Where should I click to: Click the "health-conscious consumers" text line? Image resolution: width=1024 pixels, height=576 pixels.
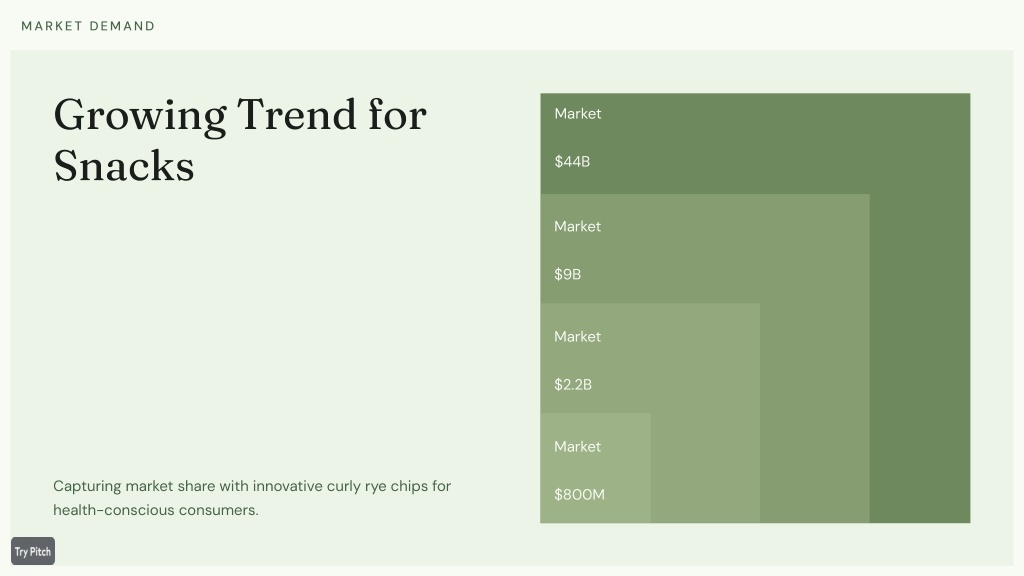(156, 510)
